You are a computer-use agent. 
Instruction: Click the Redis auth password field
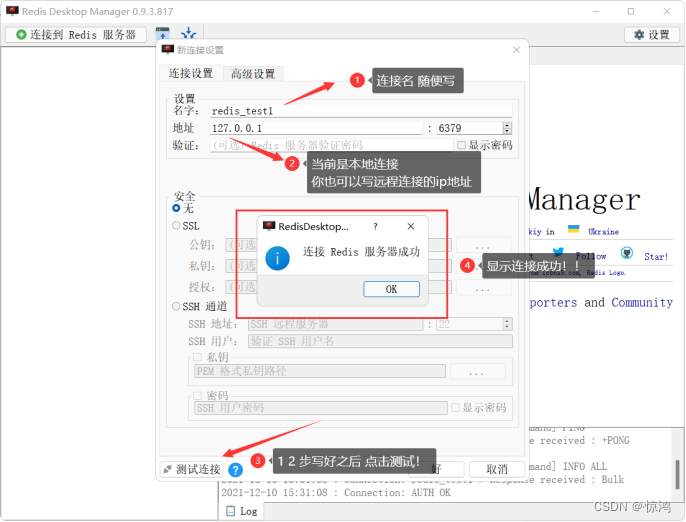coord(331,145)
